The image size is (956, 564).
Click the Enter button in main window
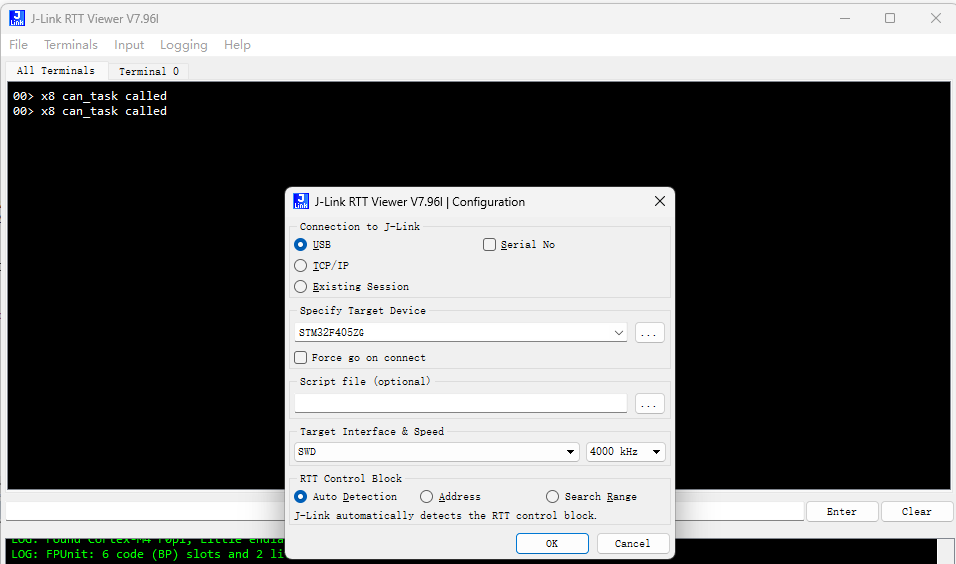pyautogui.click(x=842, y=512)
